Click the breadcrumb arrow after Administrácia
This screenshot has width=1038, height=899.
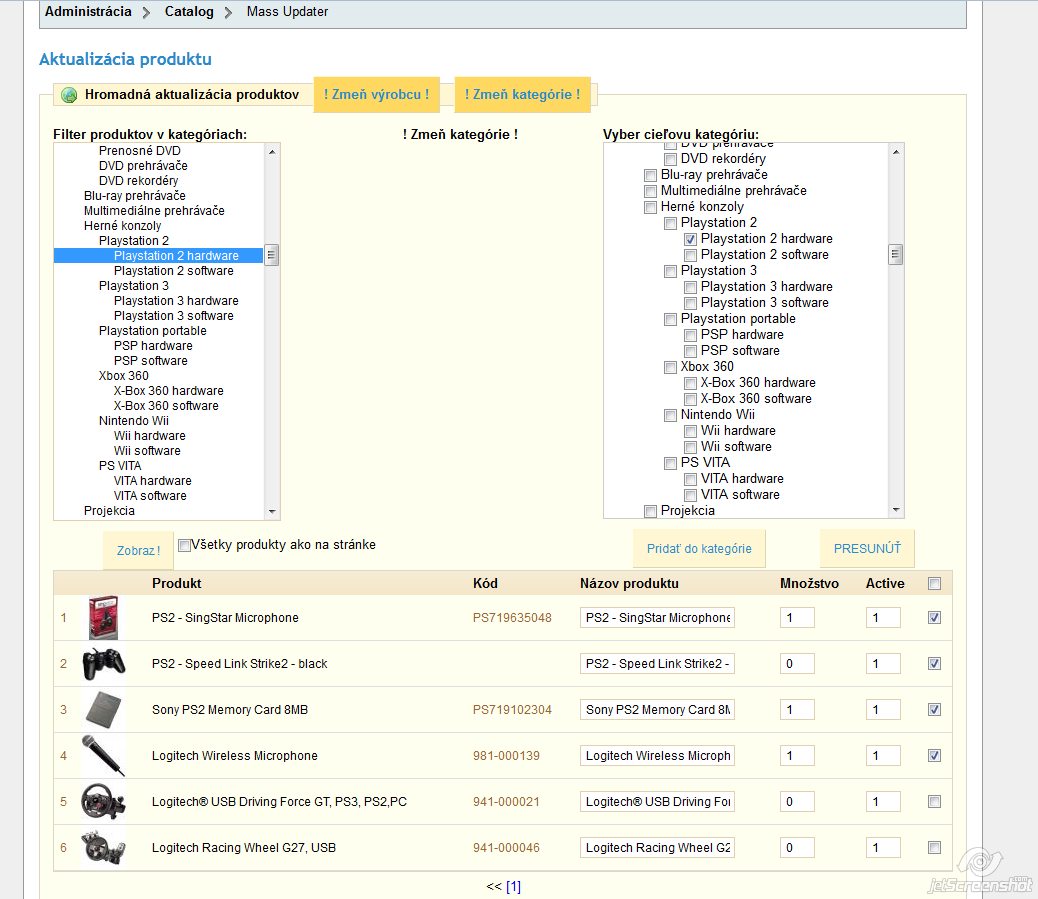[146, 13]
